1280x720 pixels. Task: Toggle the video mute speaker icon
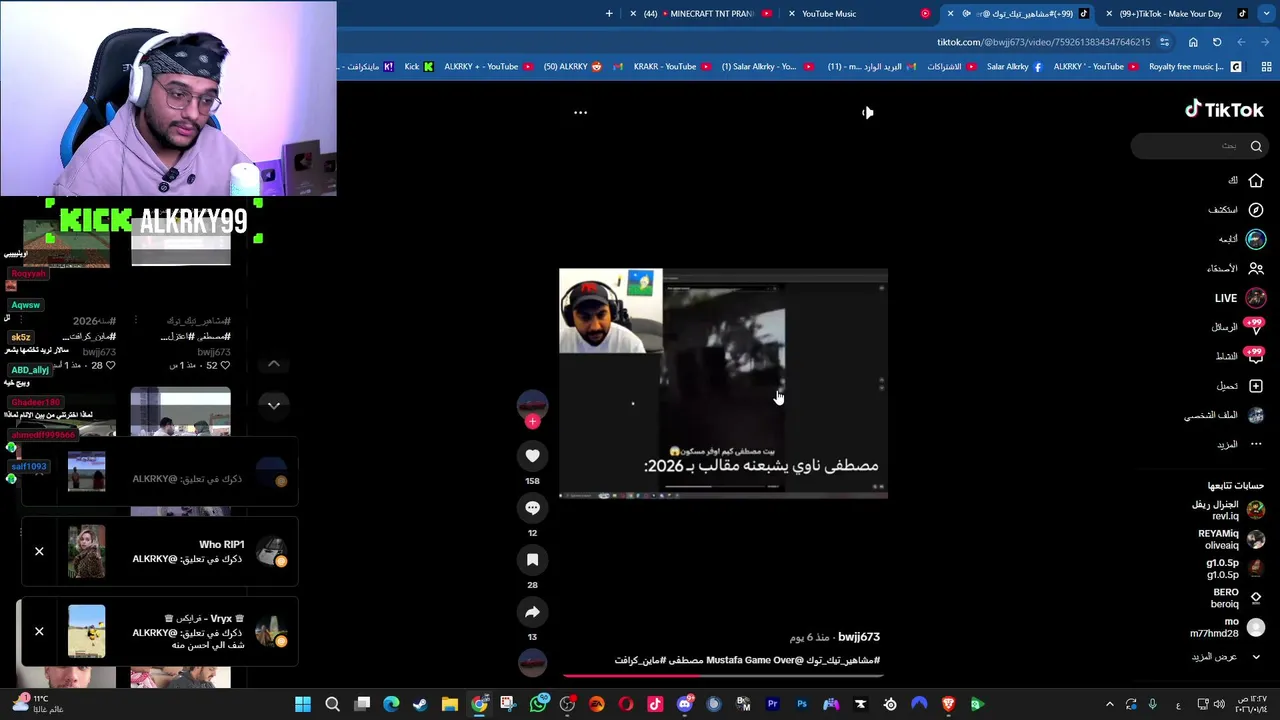pyautogui.click(x=867, y=112)
